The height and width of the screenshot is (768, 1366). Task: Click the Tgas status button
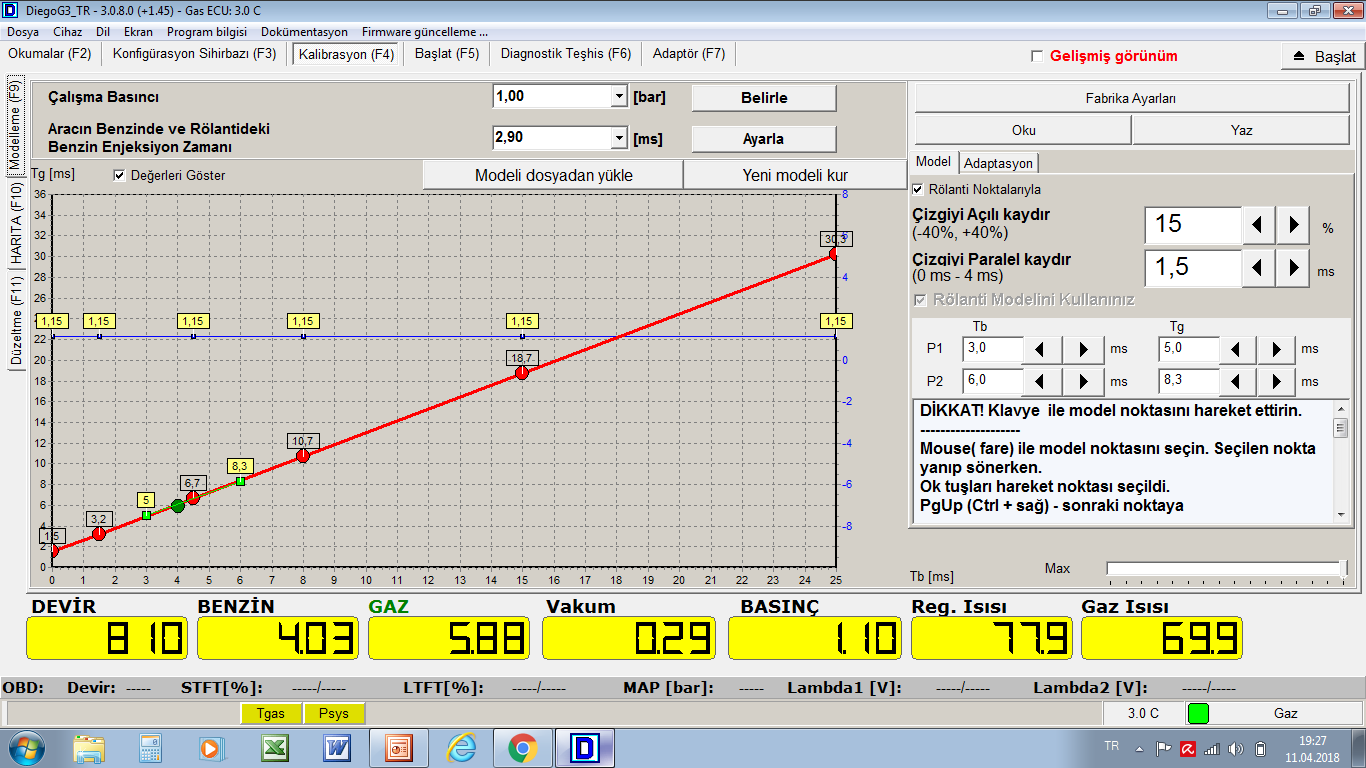pos(270,713)
